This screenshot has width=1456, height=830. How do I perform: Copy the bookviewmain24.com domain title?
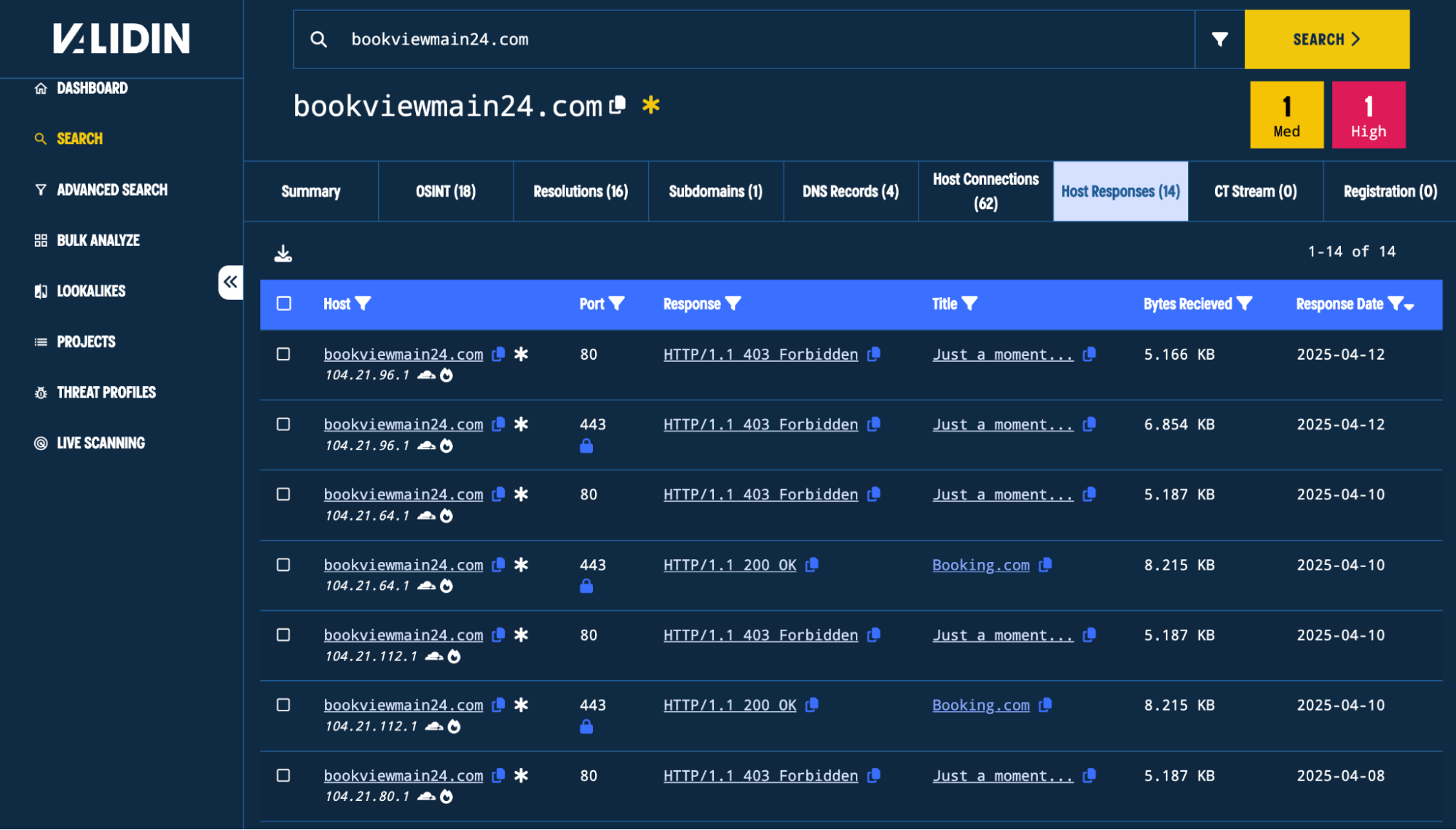[618, 105]
